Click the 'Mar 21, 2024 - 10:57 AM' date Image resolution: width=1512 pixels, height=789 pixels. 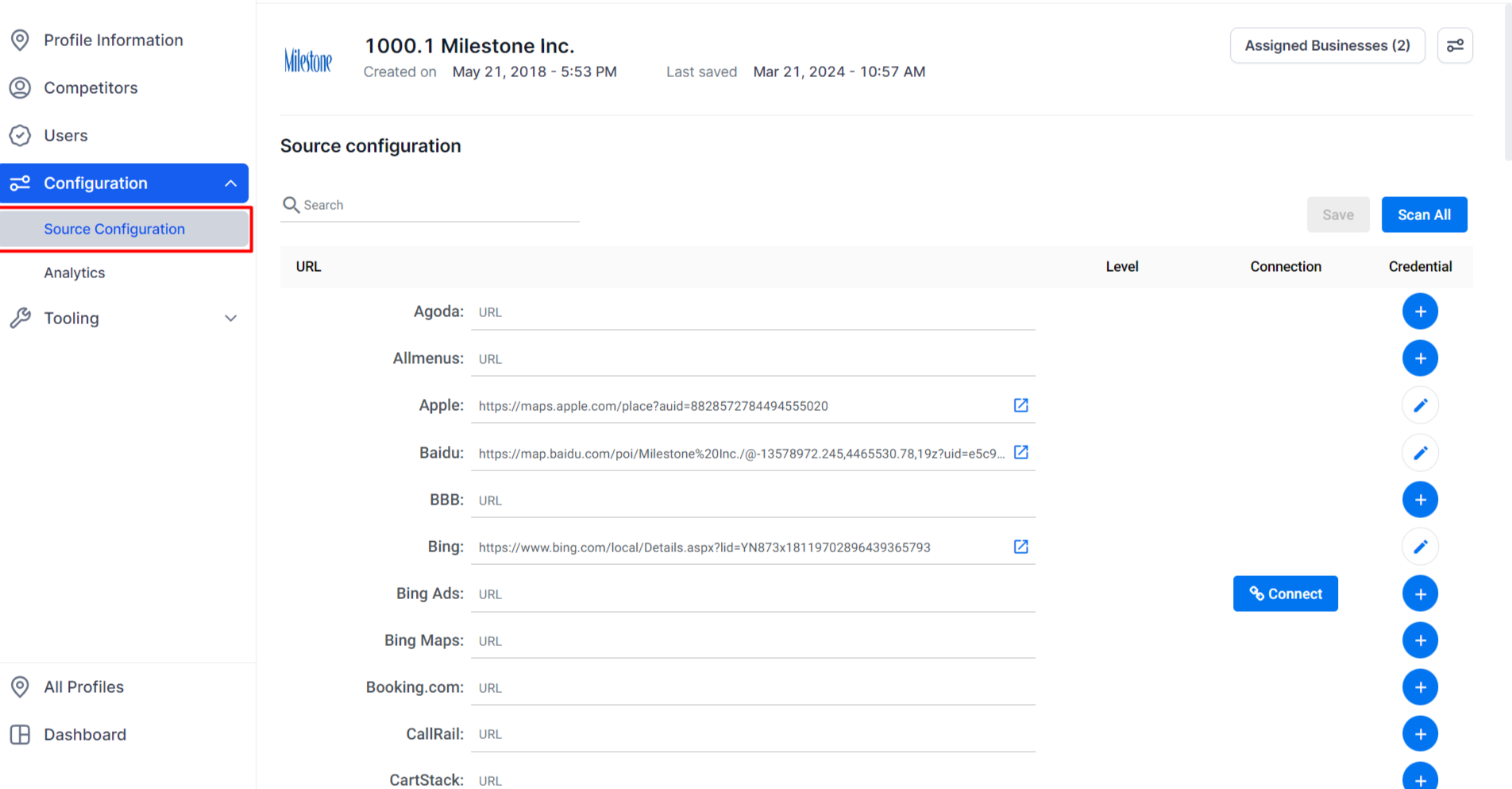click(x=839, y=72)
